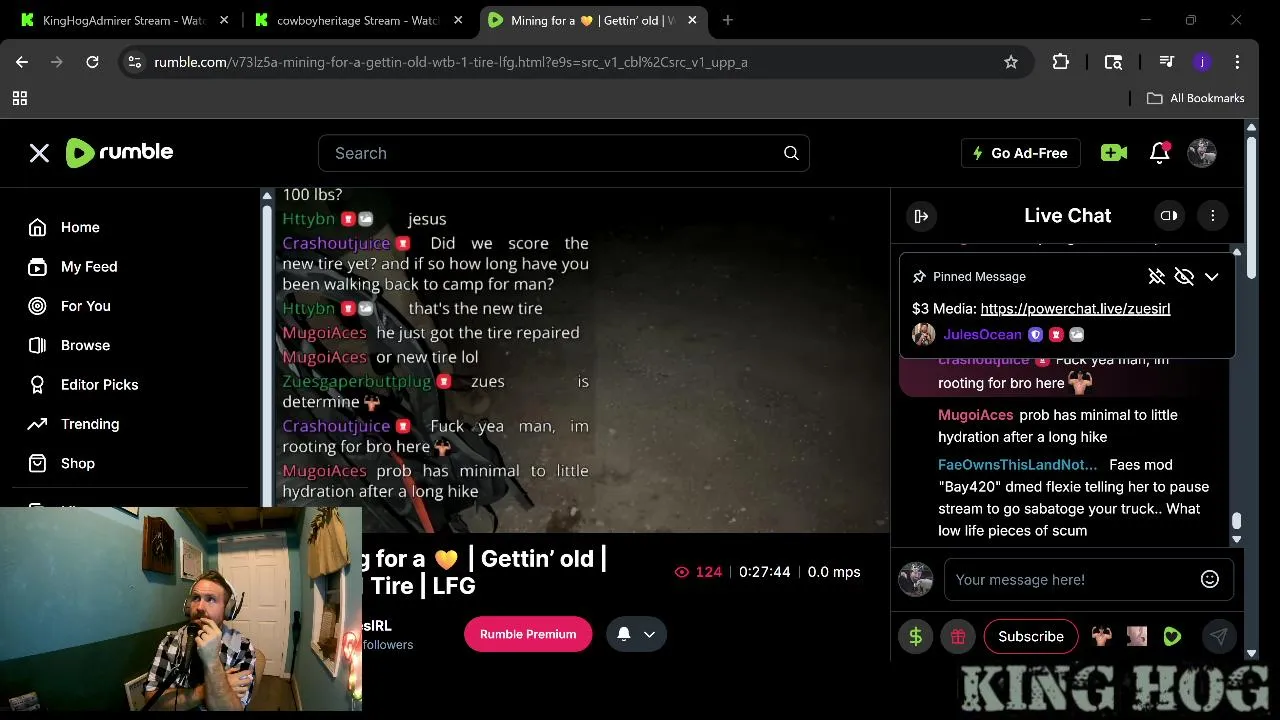Collapse the pinned message chevron
1280x720 pixels.
[1212, 277]
